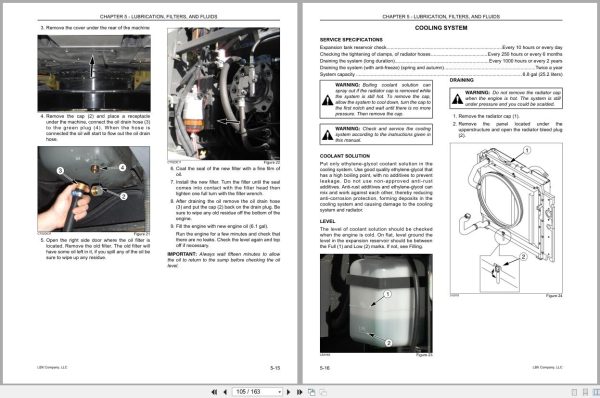The width and height of the screenshot is (600, 398).
Task: Click 'Expansion tank reservoir check' line
Action: click(441, 47)
